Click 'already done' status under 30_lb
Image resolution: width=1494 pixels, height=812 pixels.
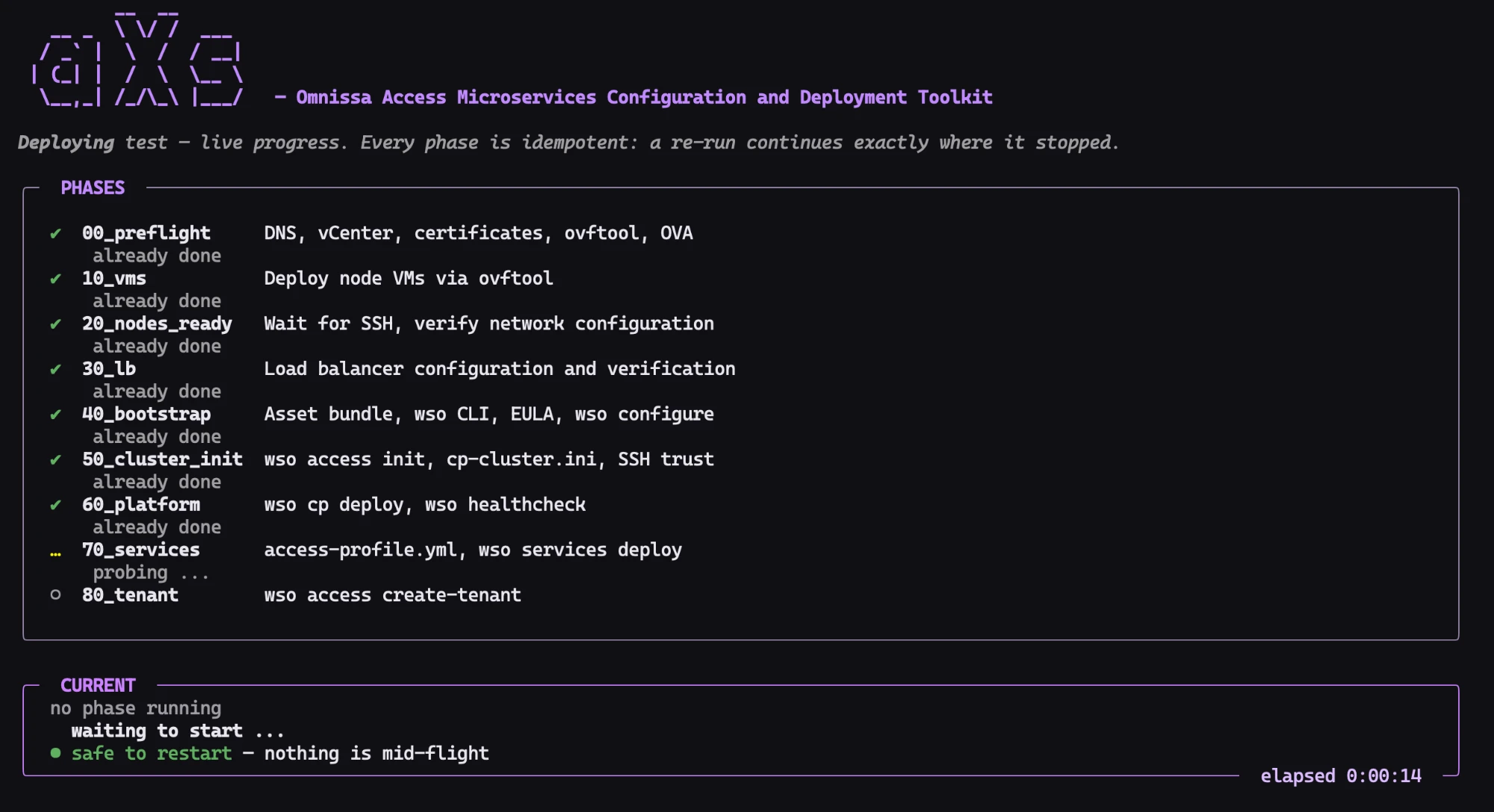pos(157,391)
